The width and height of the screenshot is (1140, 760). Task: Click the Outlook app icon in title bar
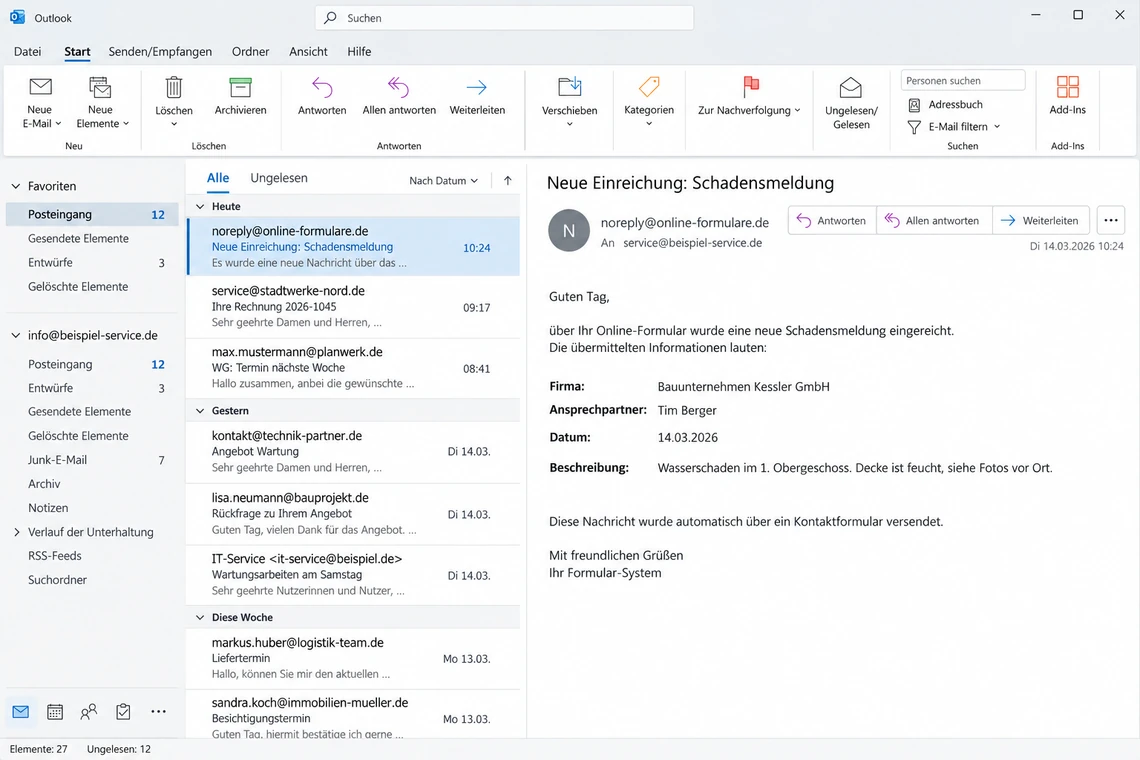click(x=17, y=17)
